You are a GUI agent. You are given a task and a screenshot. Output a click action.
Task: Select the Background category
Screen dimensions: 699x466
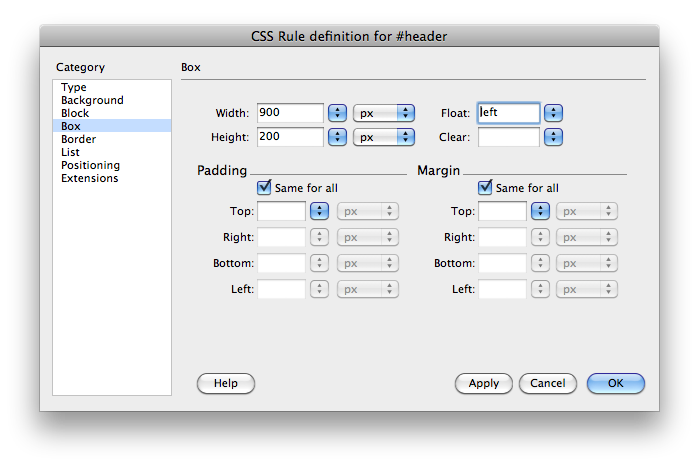click(92, 101)
